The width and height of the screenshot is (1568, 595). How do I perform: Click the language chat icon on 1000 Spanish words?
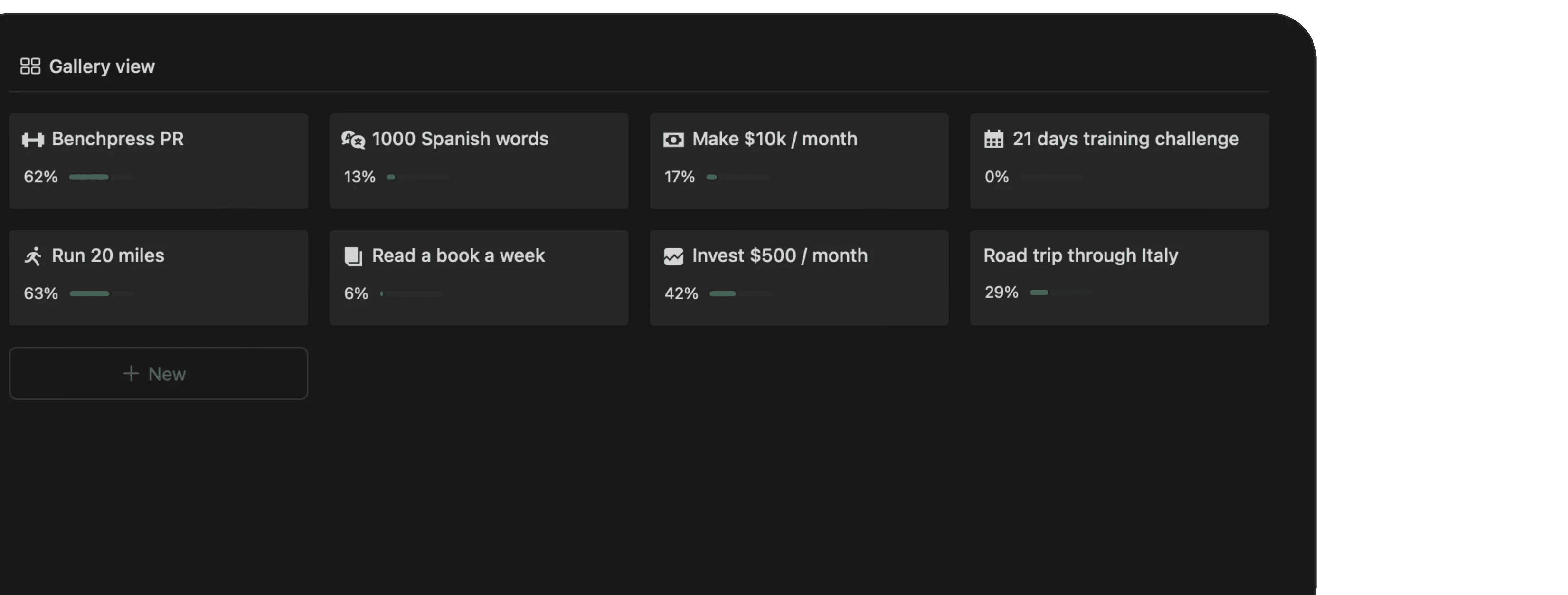pyautogui.click(x=353, y=140)
